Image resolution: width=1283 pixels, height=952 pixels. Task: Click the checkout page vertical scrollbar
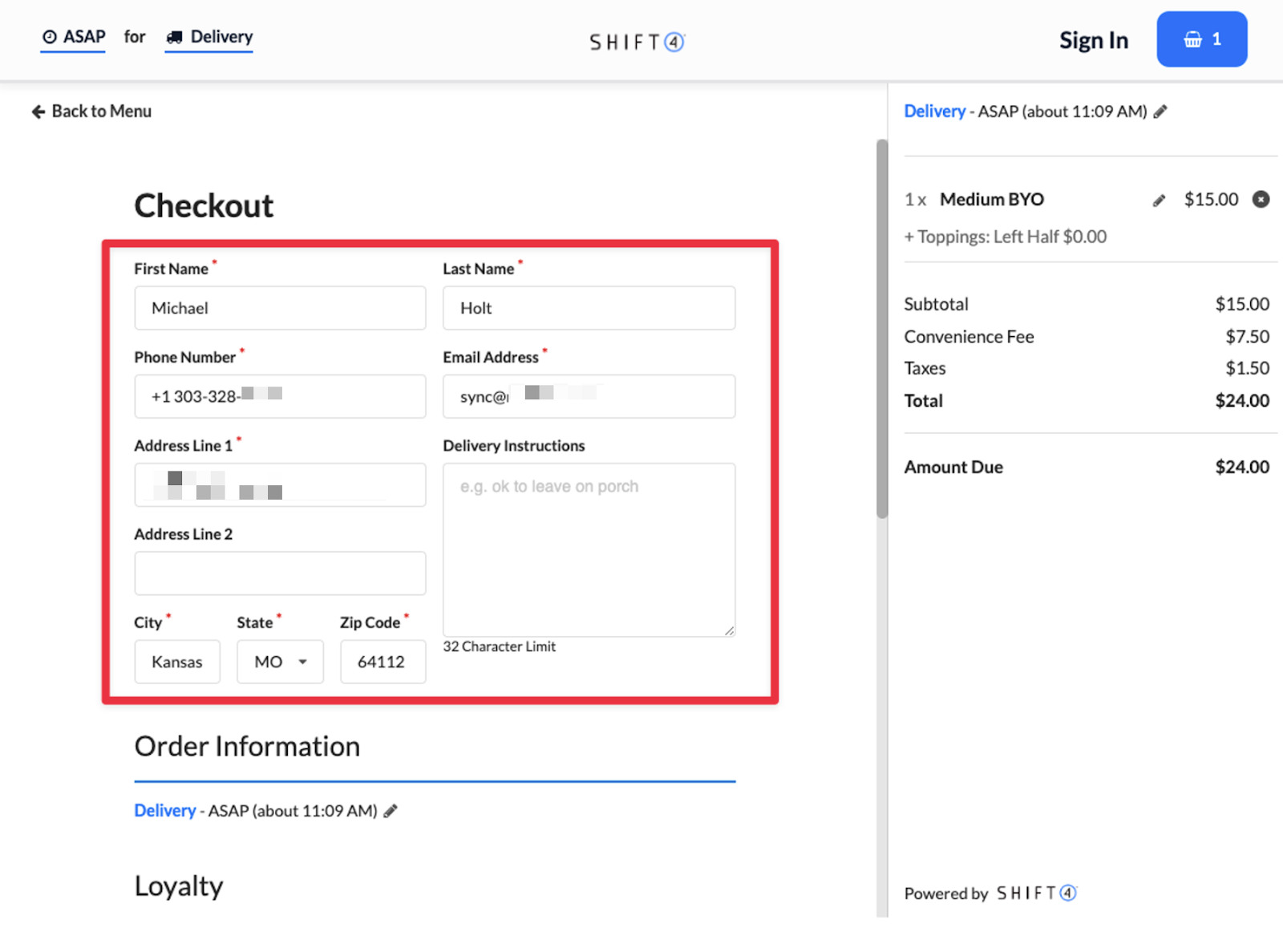tap(882, 329)
